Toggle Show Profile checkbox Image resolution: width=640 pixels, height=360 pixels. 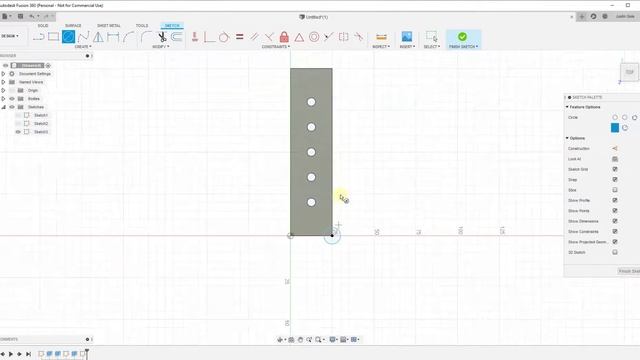click(615, 200)
